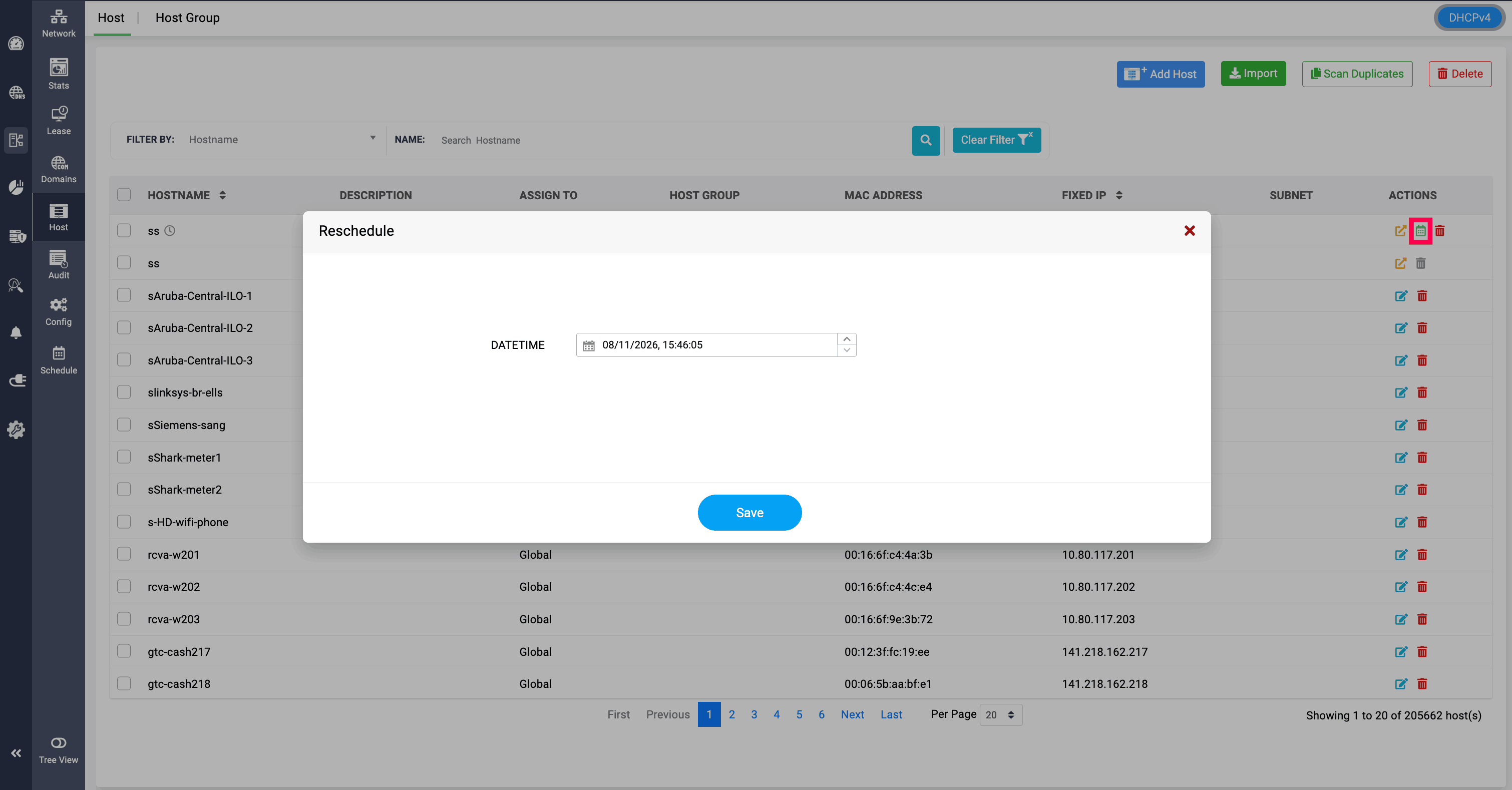Check the box for sAruba-Central-ILO-1
This screenshot has width=1512, height=790.
tap(124, 295)
